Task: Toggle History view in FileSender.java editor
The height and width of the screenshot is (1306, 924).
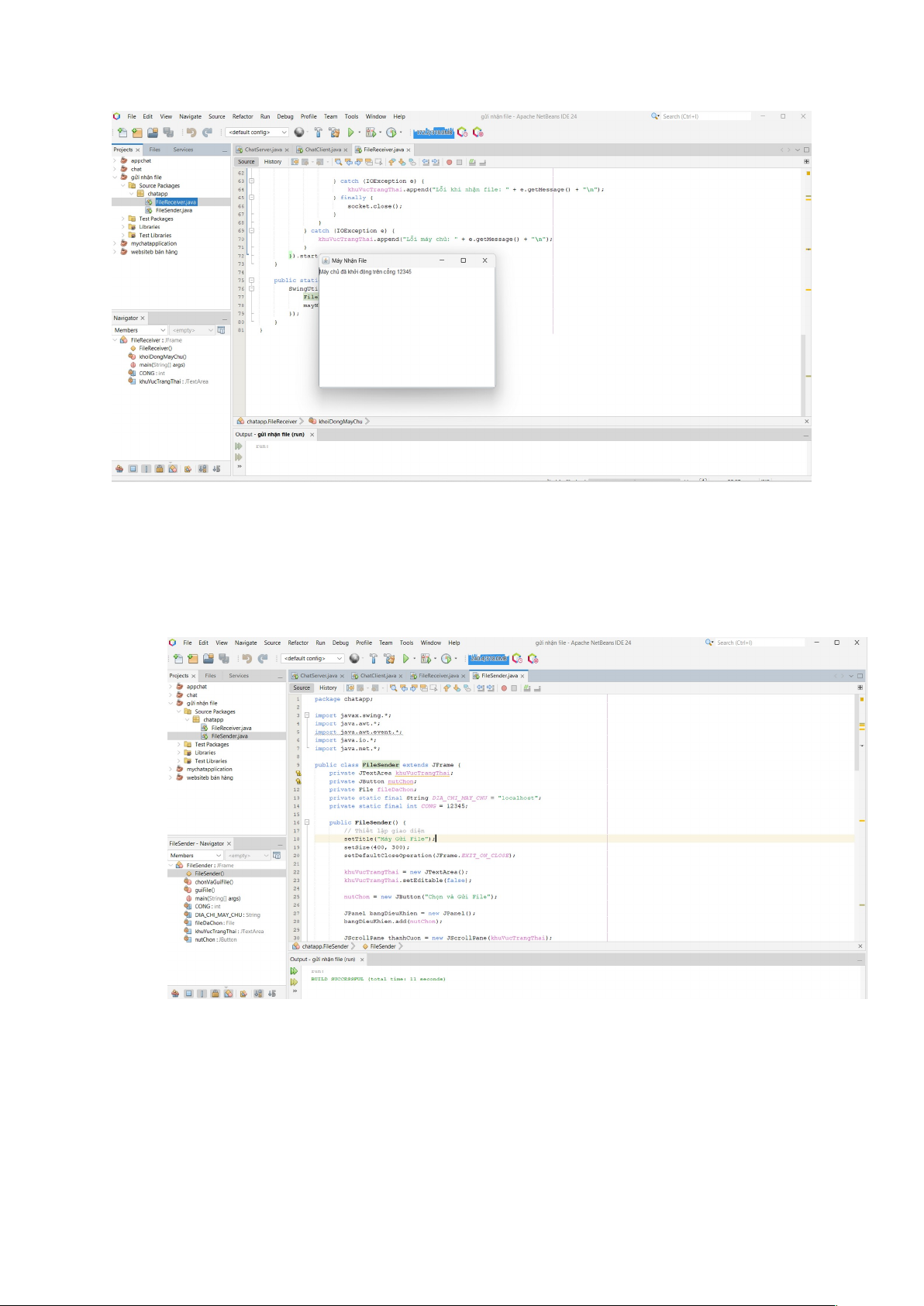Action: (x=328, y=687)
